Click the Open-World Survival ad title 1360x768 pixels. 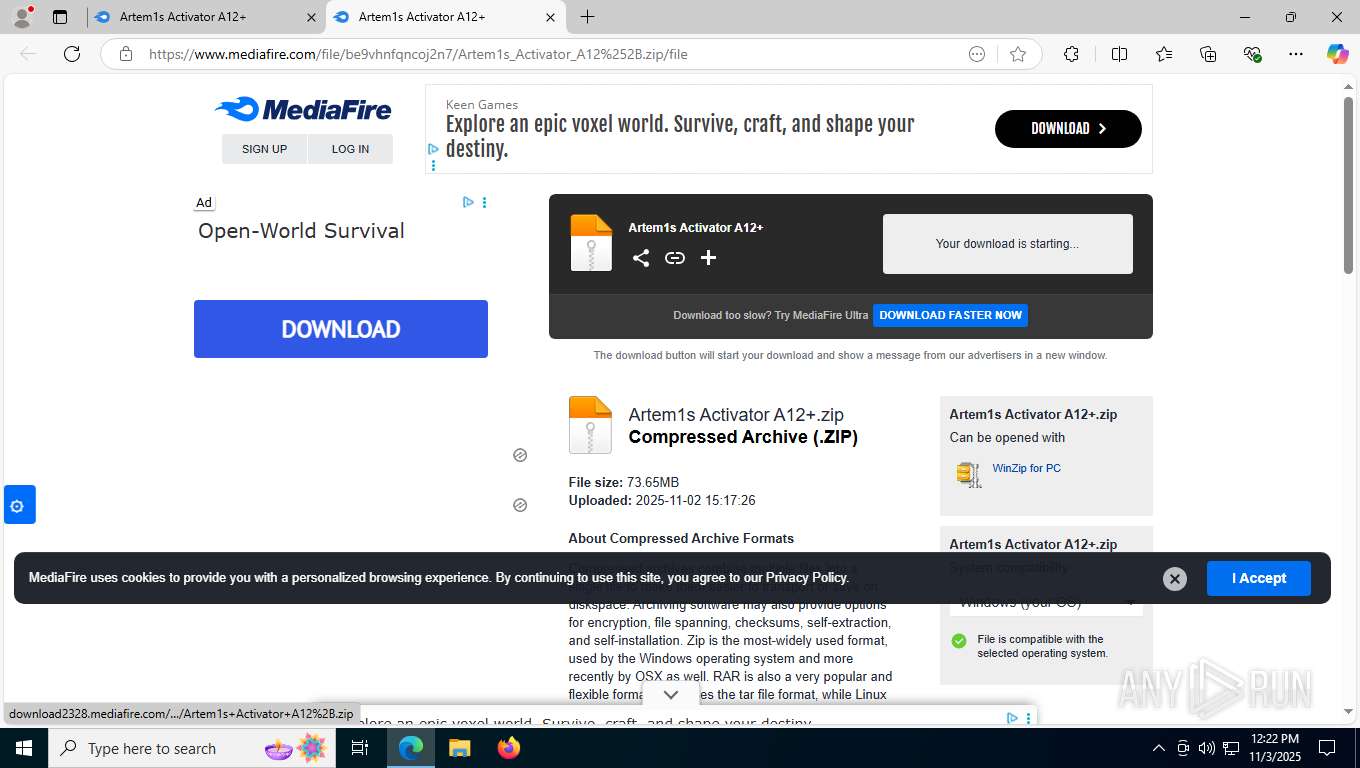click(x=301, y=231)
